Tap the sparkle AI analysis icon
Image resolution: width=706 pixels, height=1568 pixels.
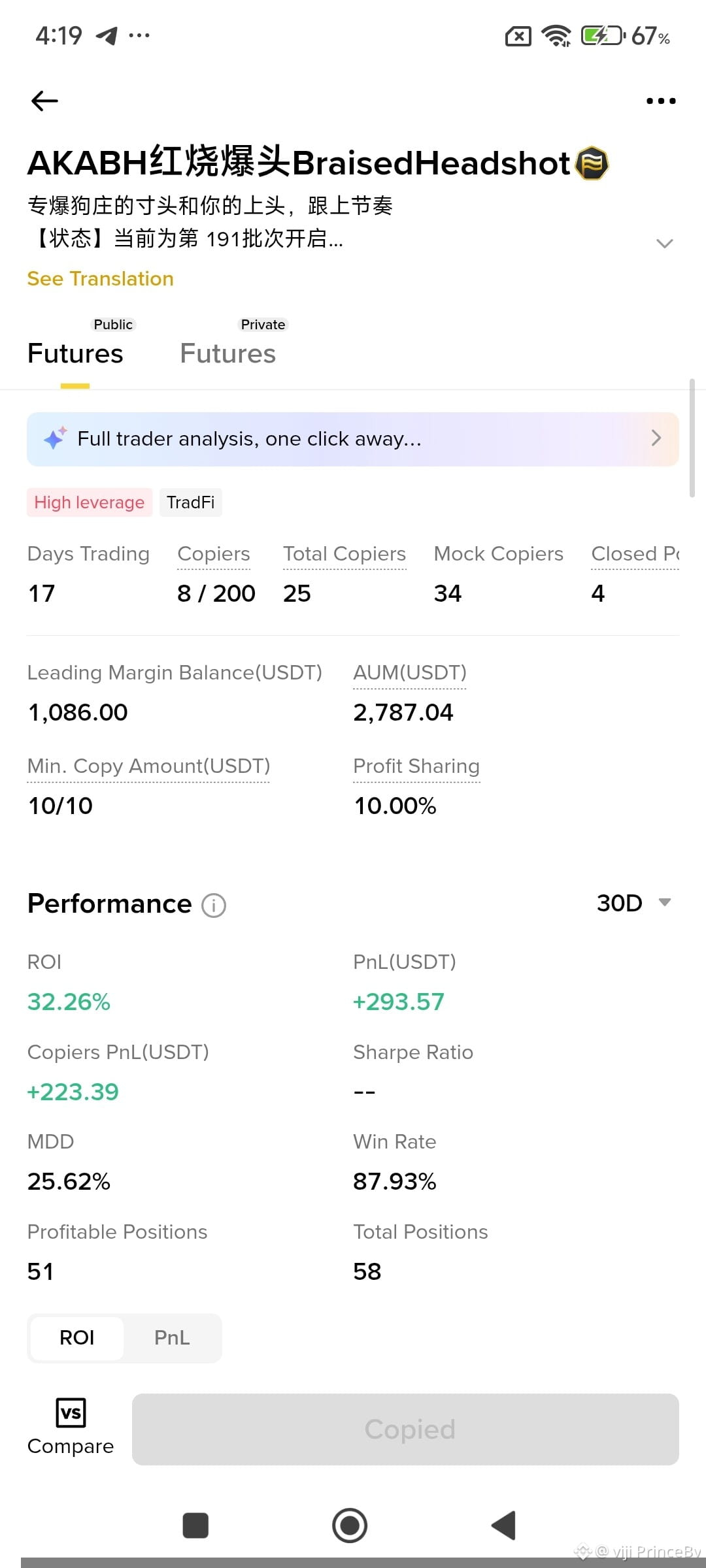(55, 438)
